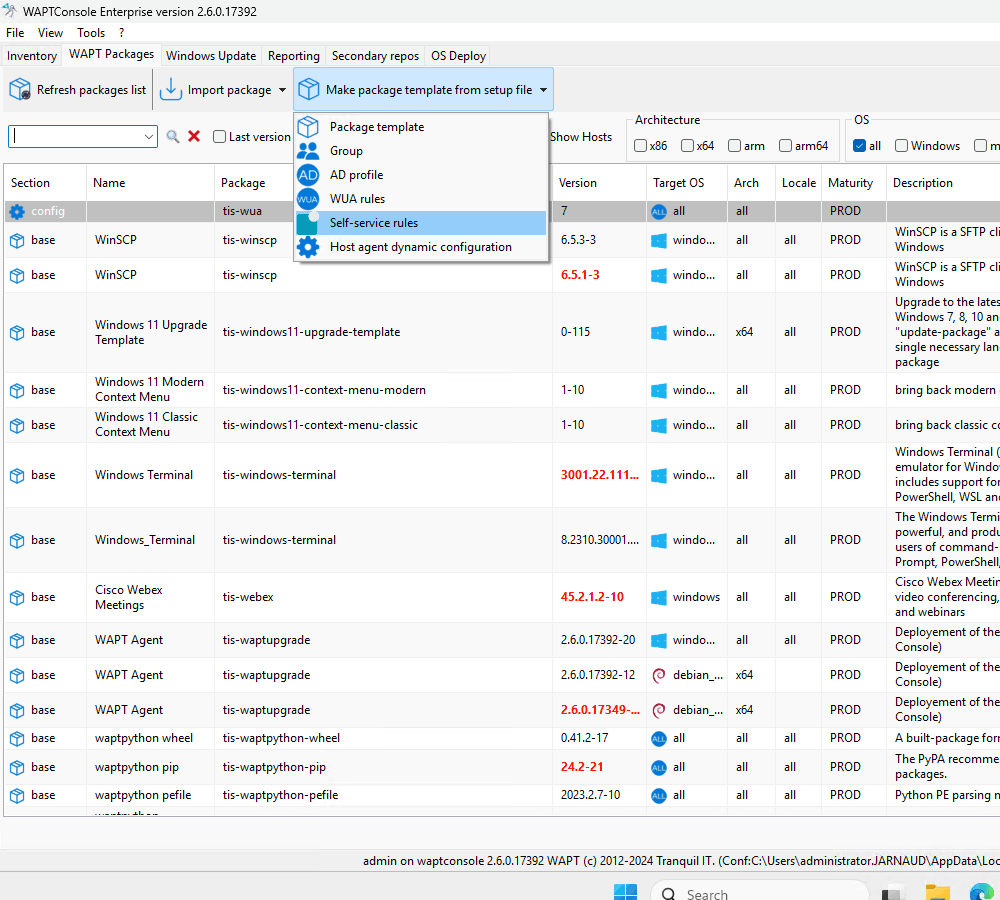Click package icon of Windows_Terminal row

click(17, 541)
